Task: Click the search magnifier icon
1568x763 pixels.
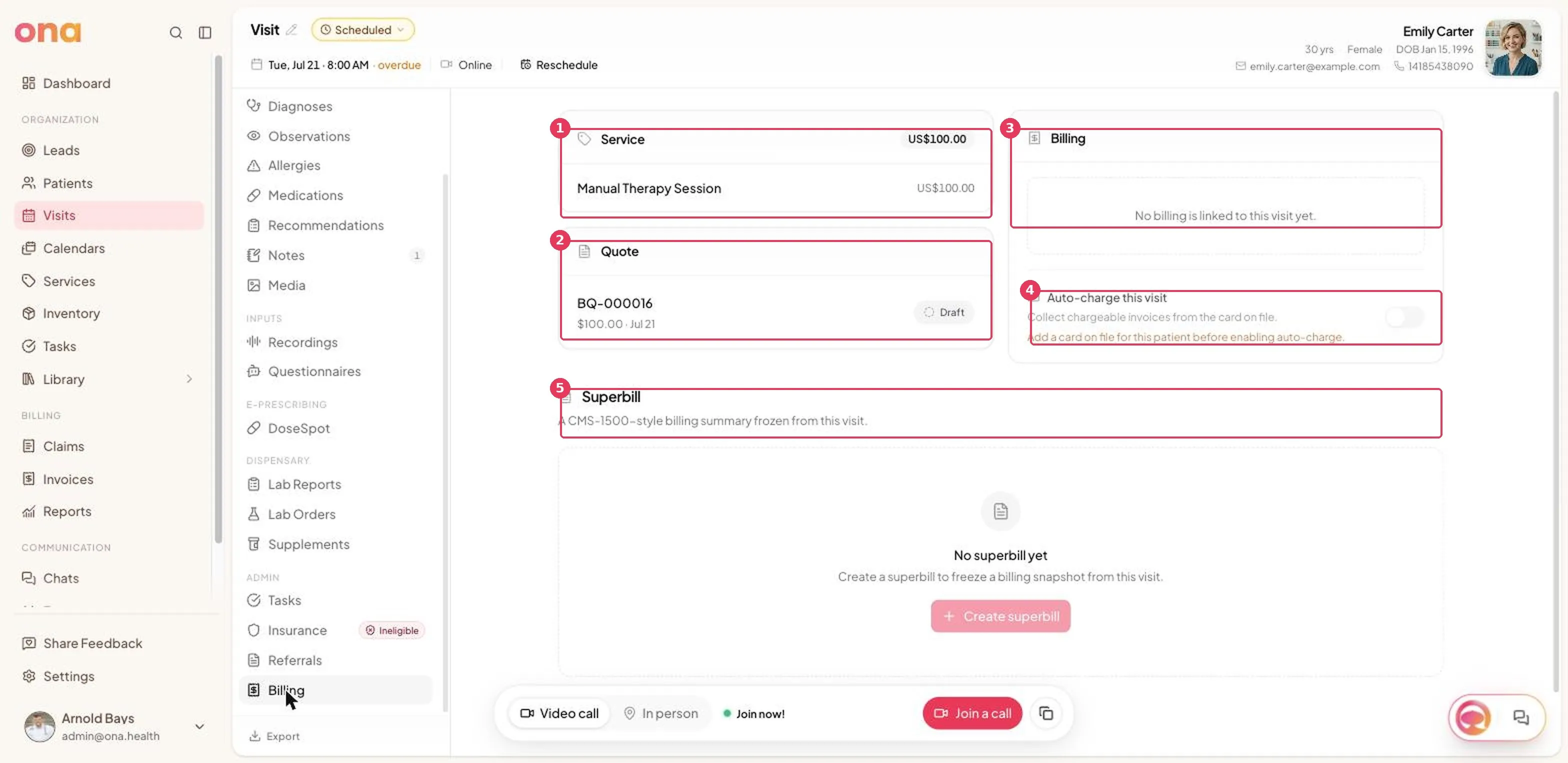Action: [175, 32]
